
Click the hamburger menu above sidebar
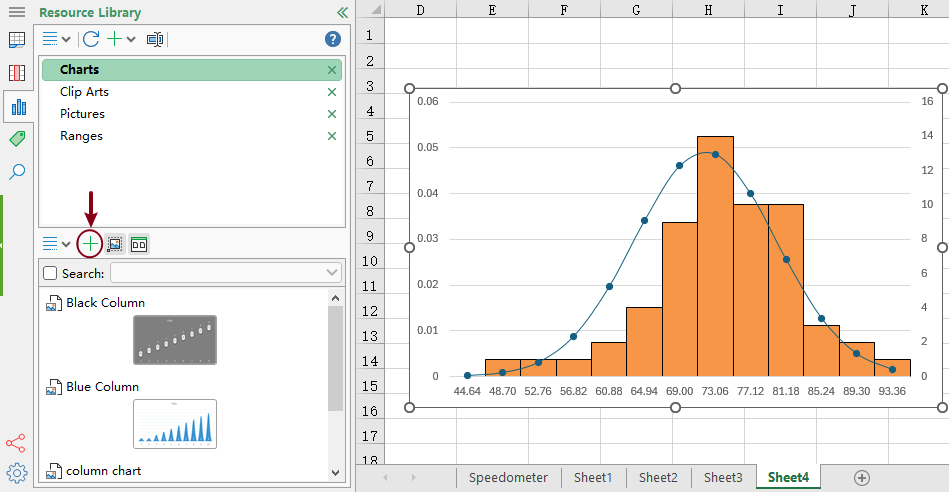[17, 13]
